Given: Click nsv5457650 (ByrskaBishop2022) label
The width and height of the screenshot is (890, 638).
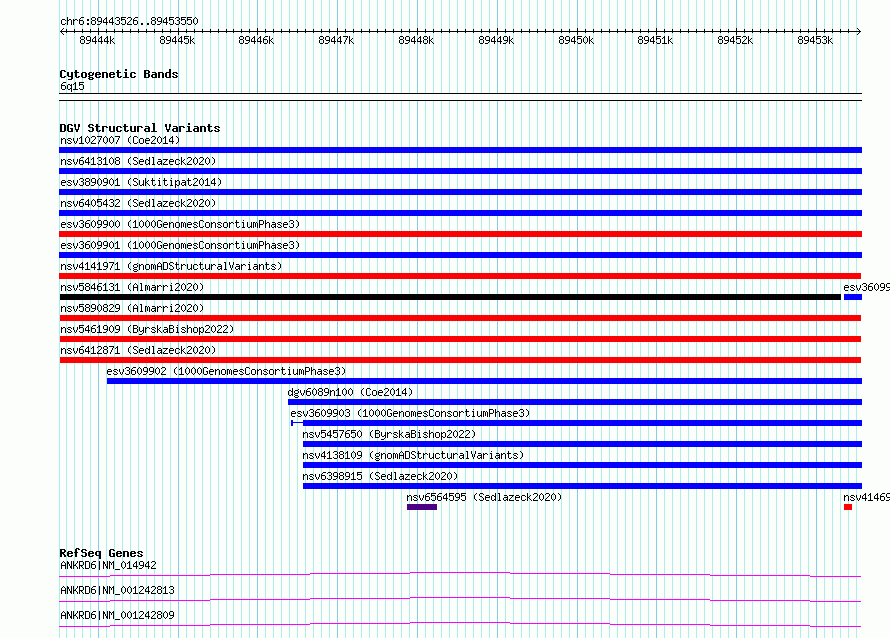Looking at the screenshot, I should (389, 434).
